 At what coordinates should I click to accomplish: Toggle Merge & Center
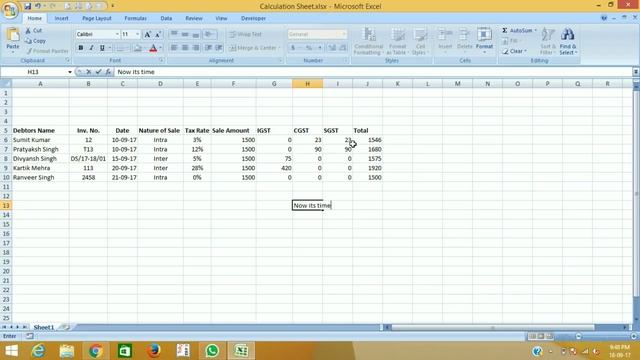click(x=253, y=48)
